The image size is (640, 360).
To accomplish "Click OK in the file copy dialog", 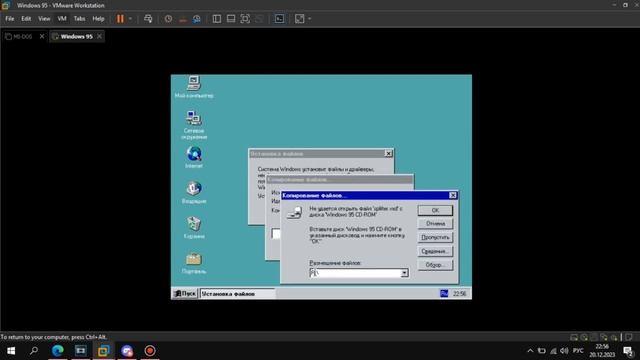I will (435, 210).
